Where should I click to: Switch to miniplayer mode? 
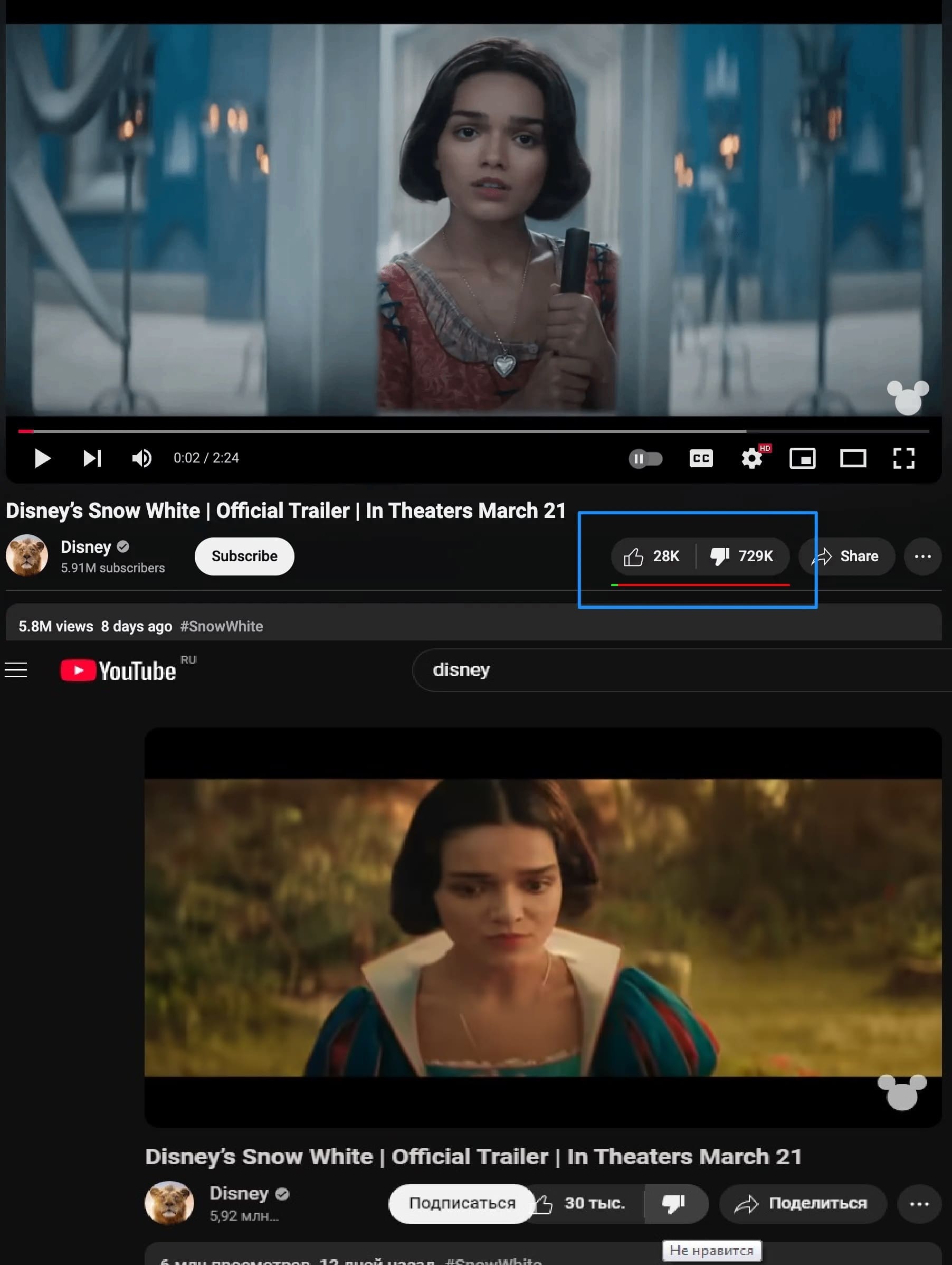click(x=802, y=459)
